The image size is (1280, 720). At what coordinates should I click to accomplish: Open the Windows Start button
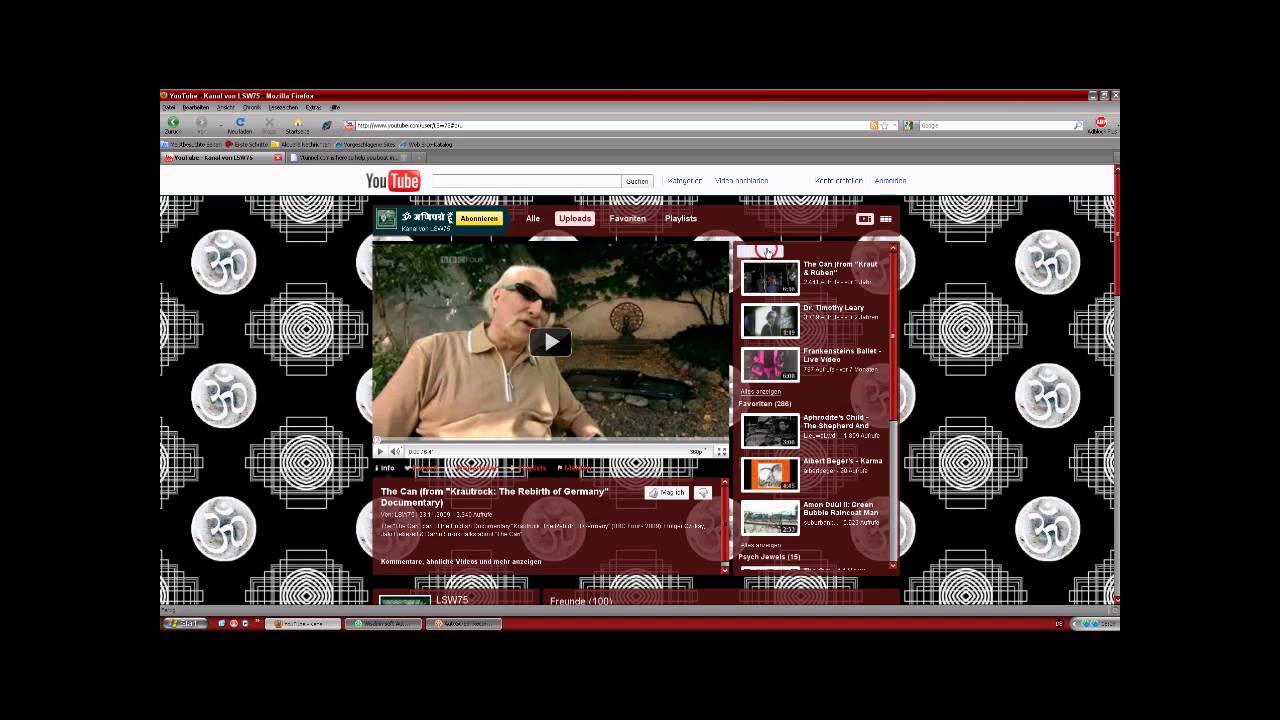[x=184, y=623]
